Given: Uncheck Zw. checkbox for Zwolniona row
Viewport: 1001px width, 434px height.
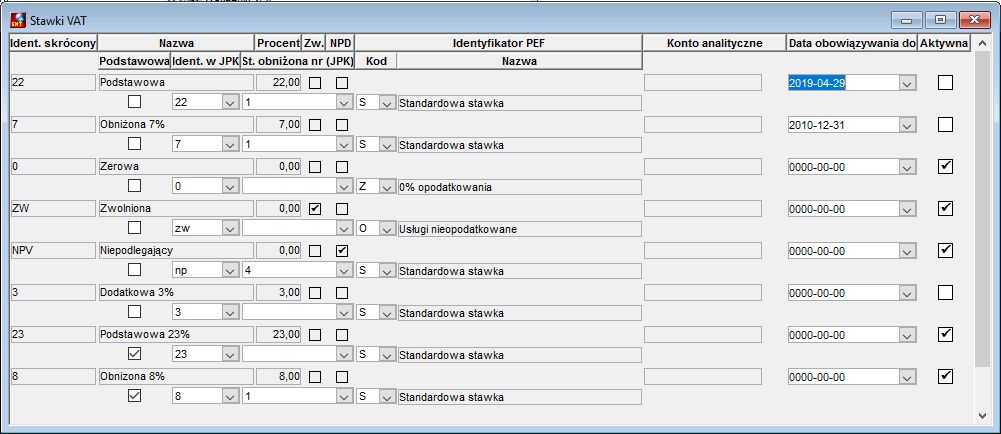Looking at the screenshot, I should pos(315,209).
